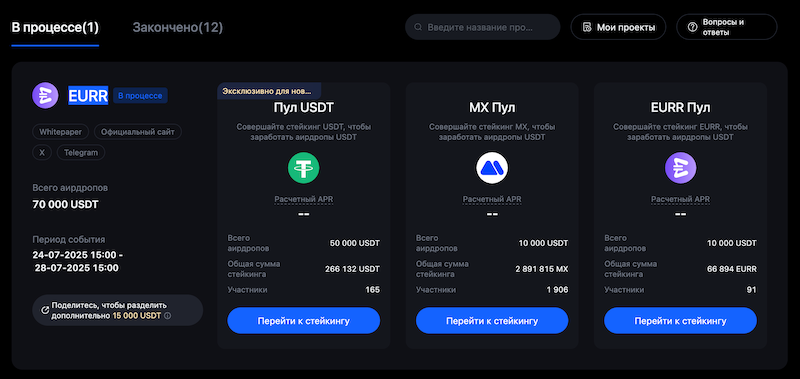
Task: Click the question mark help icon
Action: 692,27
